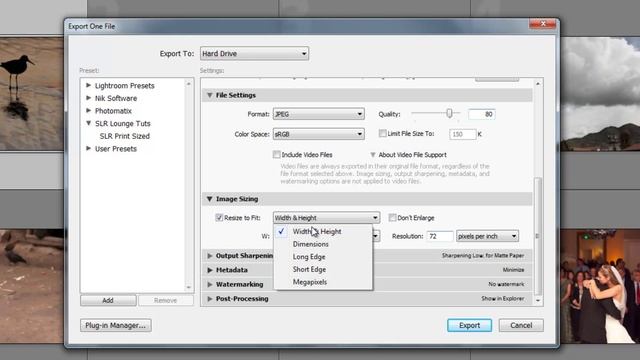
Task: Click the 'No watermark' summary text
Action: (506, 284)
